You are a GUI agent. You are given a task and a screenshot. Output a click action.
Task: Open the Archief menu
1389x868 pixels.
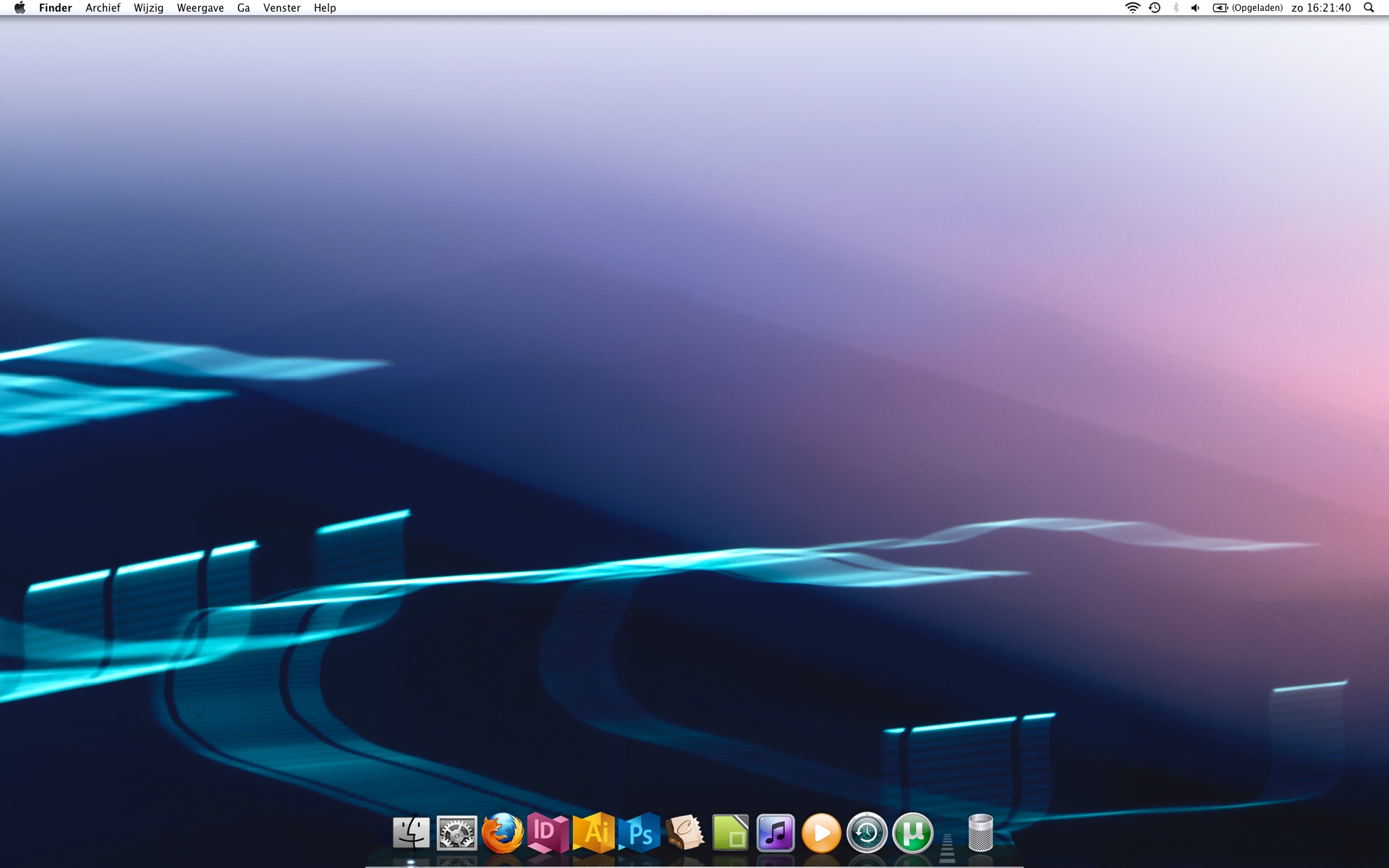103,8
